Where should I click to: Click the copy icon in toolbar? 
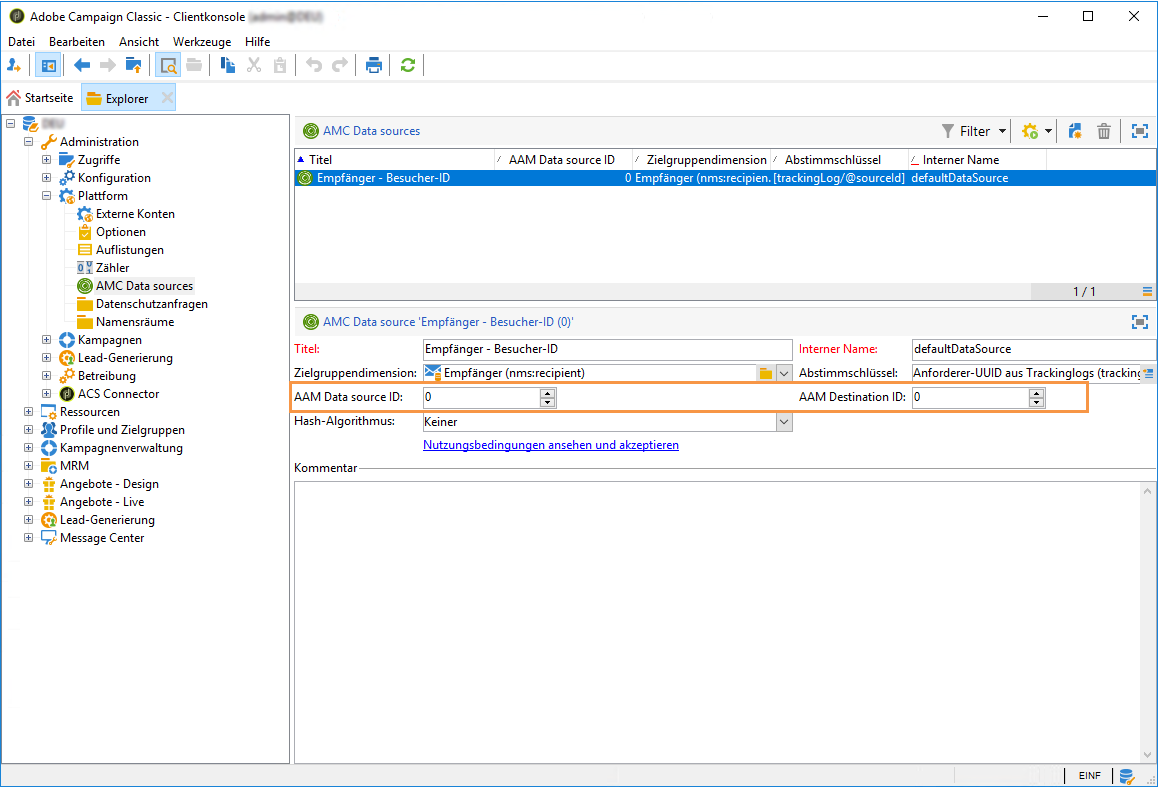tap(228, 65)
